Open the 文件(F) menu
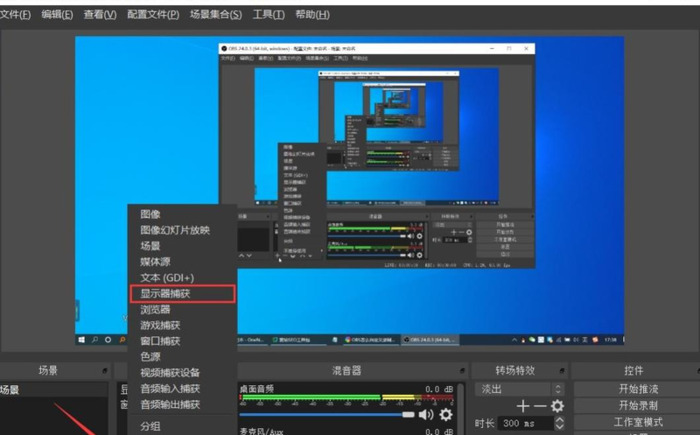This screenshot has height=435, width=700. point(15,15)
